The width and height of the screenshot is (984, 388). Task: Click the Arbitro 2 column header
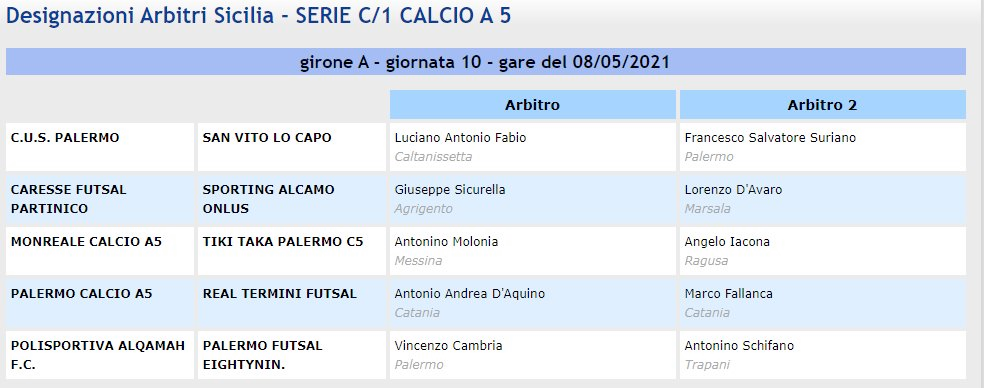click(x=822, y=105)
